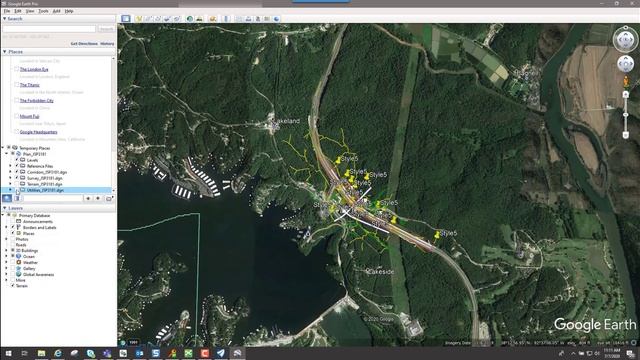Enable the Roads layer checkbox
The height and width of the screenshot is (360, 640).
click(13, 245)
